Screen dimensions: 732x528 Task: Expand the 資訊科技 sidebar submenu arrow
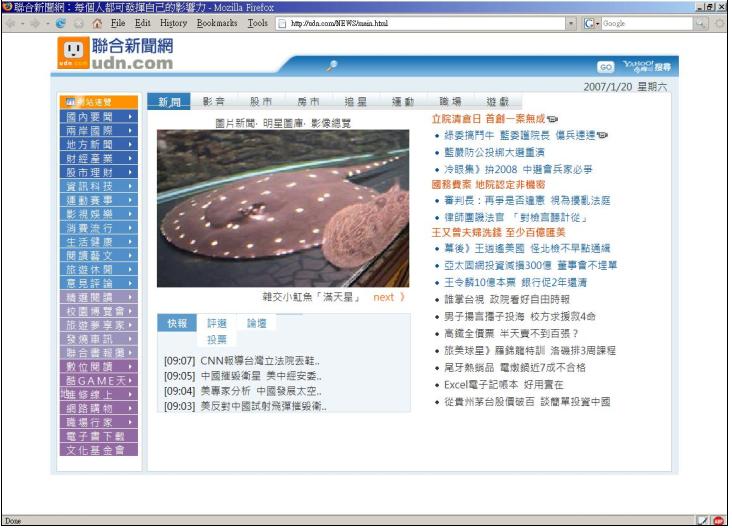pos(130,186)
